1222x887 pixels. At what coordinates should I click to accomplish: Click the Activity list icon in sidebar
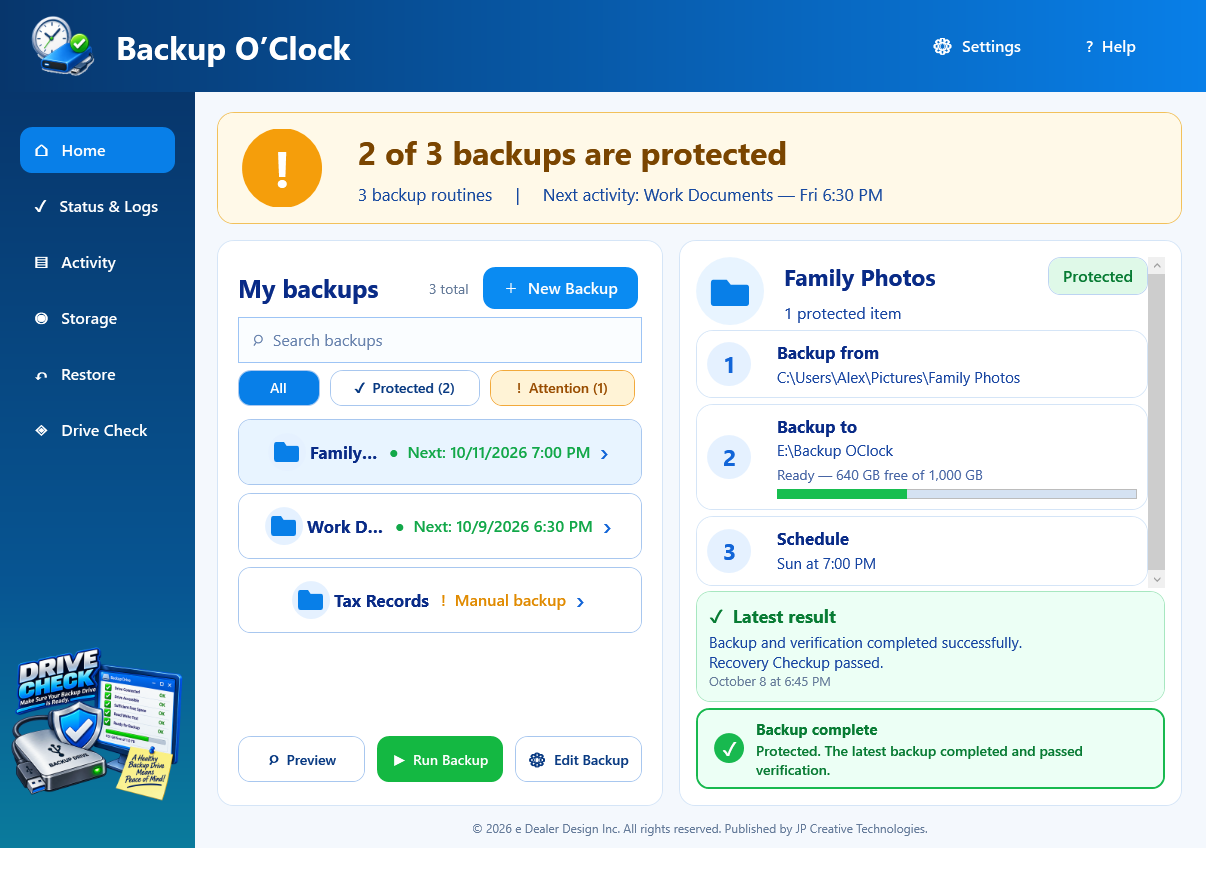41,263
